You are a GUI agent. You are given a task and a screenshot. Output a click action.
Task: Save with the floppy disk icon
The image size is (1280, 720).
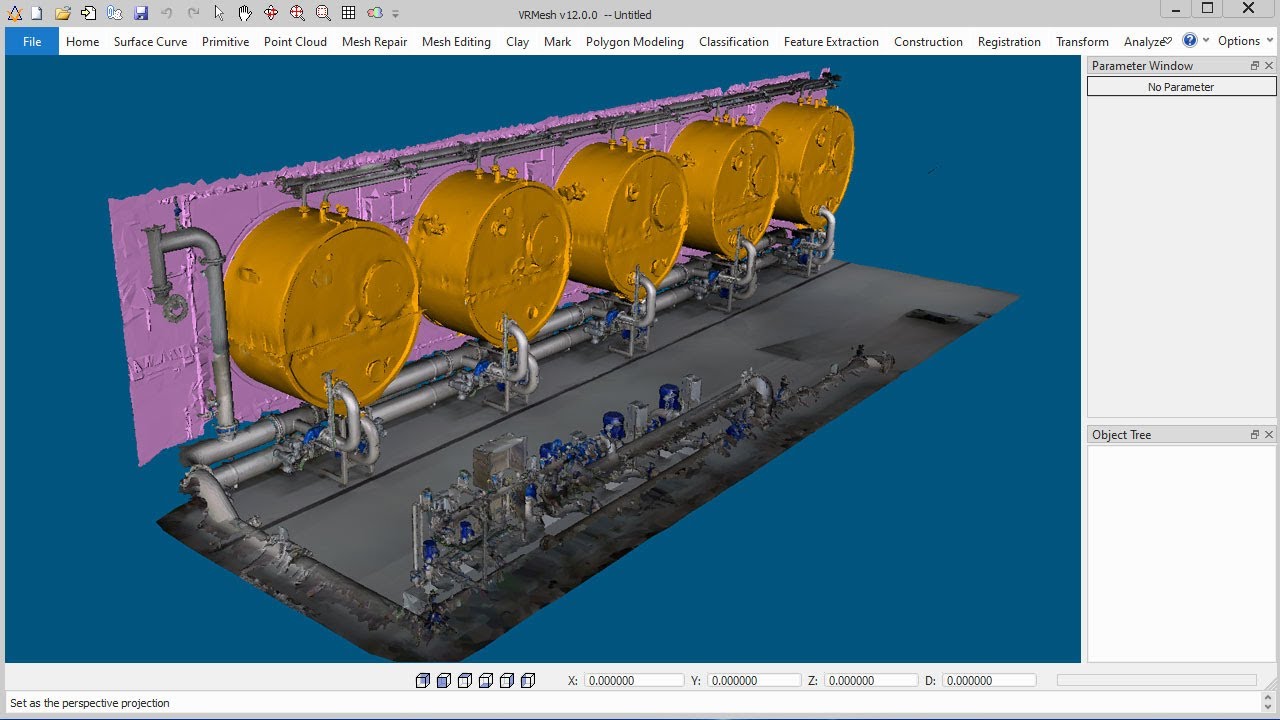click(x=141, y=13)
